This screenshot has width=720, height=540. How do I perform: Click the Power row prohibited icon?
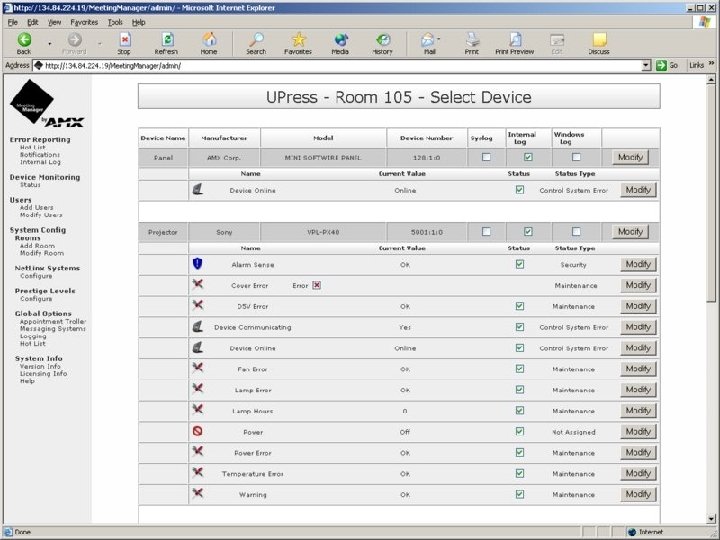point(197,431)
